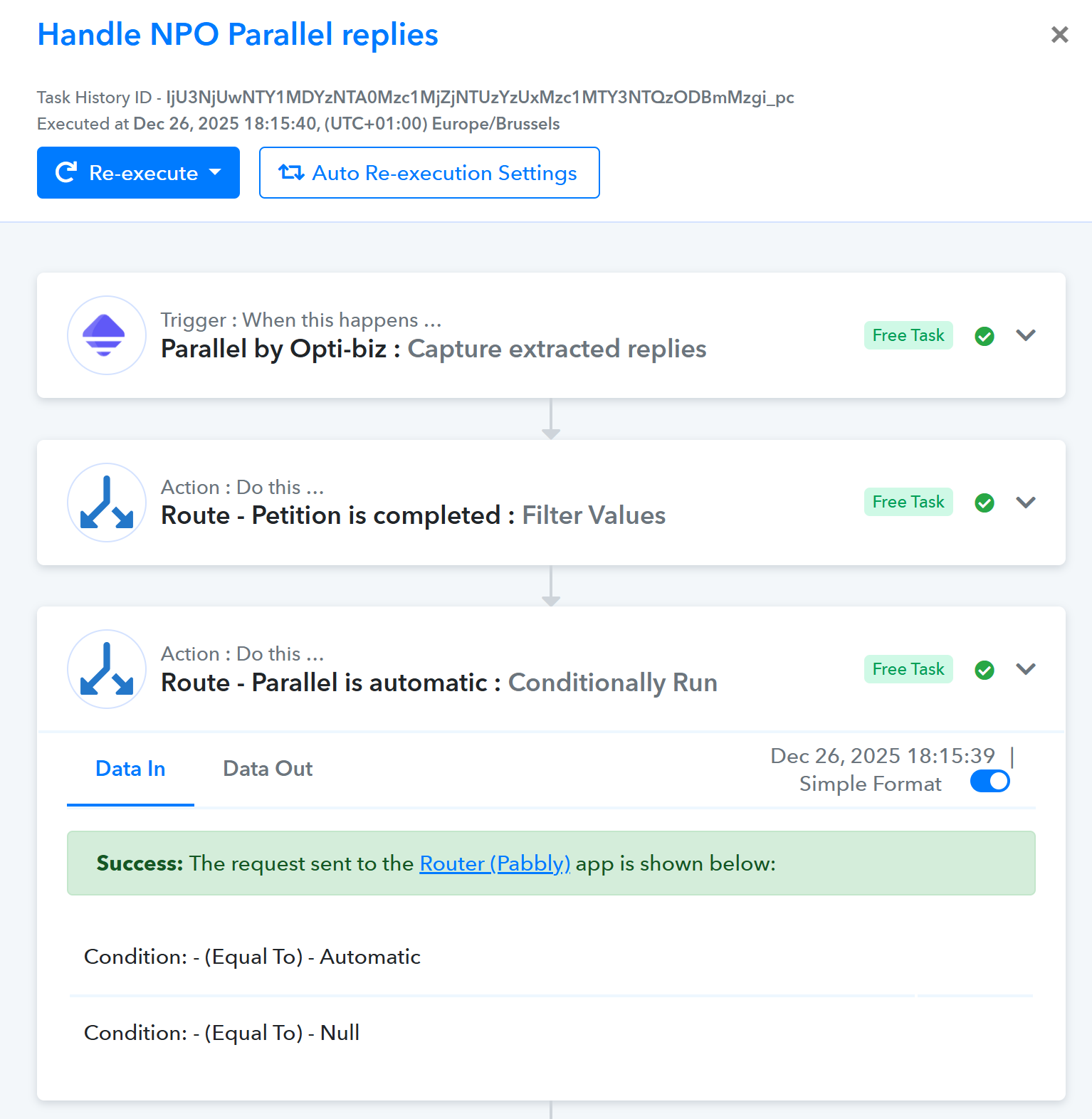This screenshot has width=1092, height=1119.
Task: Expand the Filter Values step details
Action: 1026,503
